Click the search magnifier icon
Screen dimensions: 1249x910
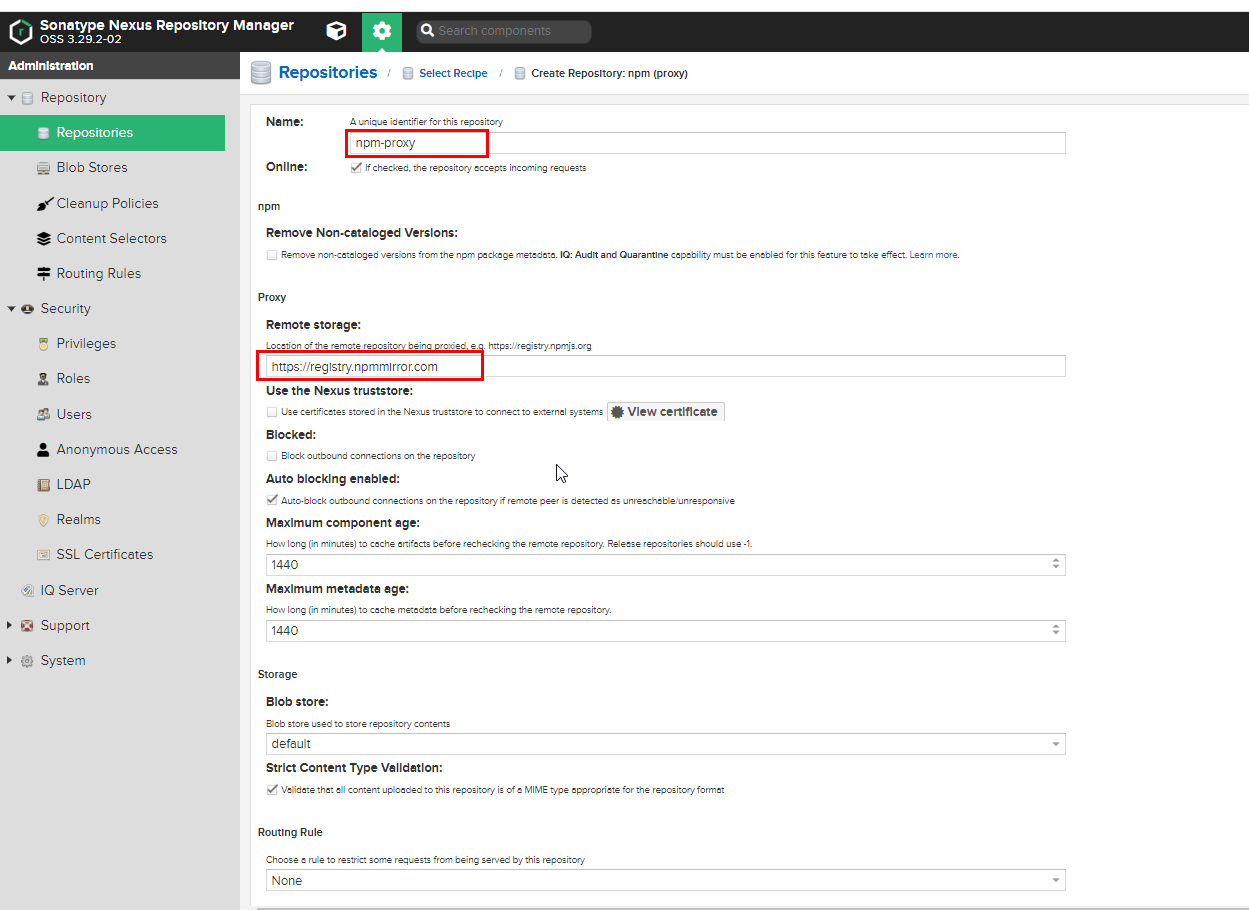[426, 31]
